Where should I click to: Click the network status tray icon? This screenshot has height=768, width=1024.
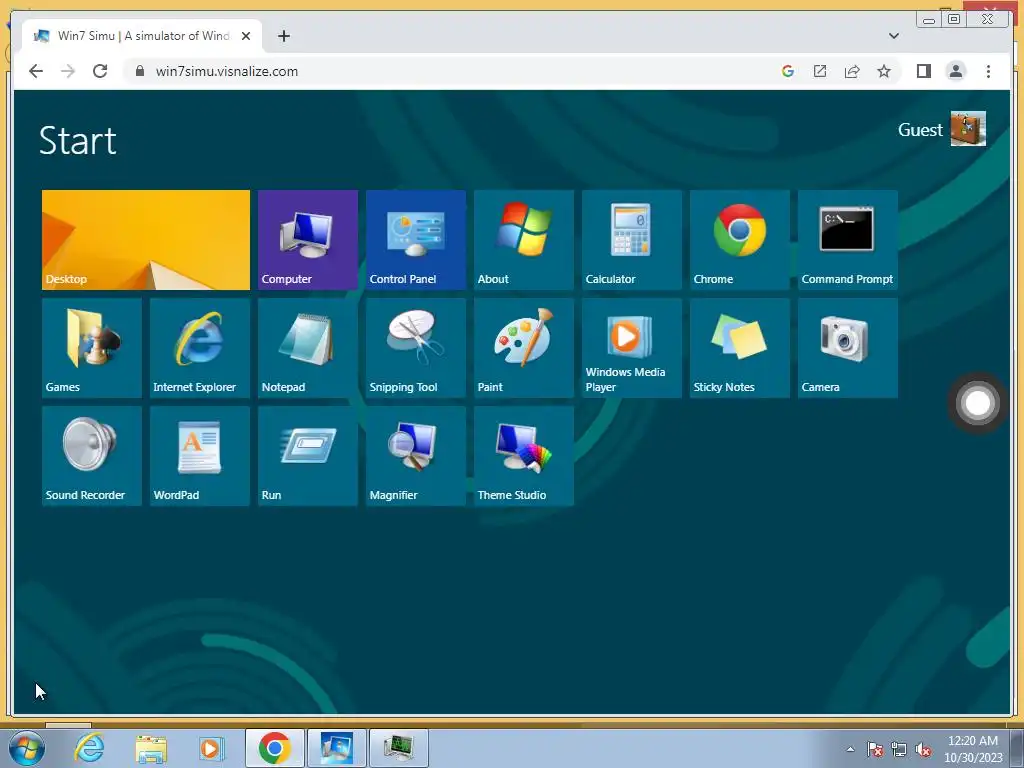tap(899, 750)
